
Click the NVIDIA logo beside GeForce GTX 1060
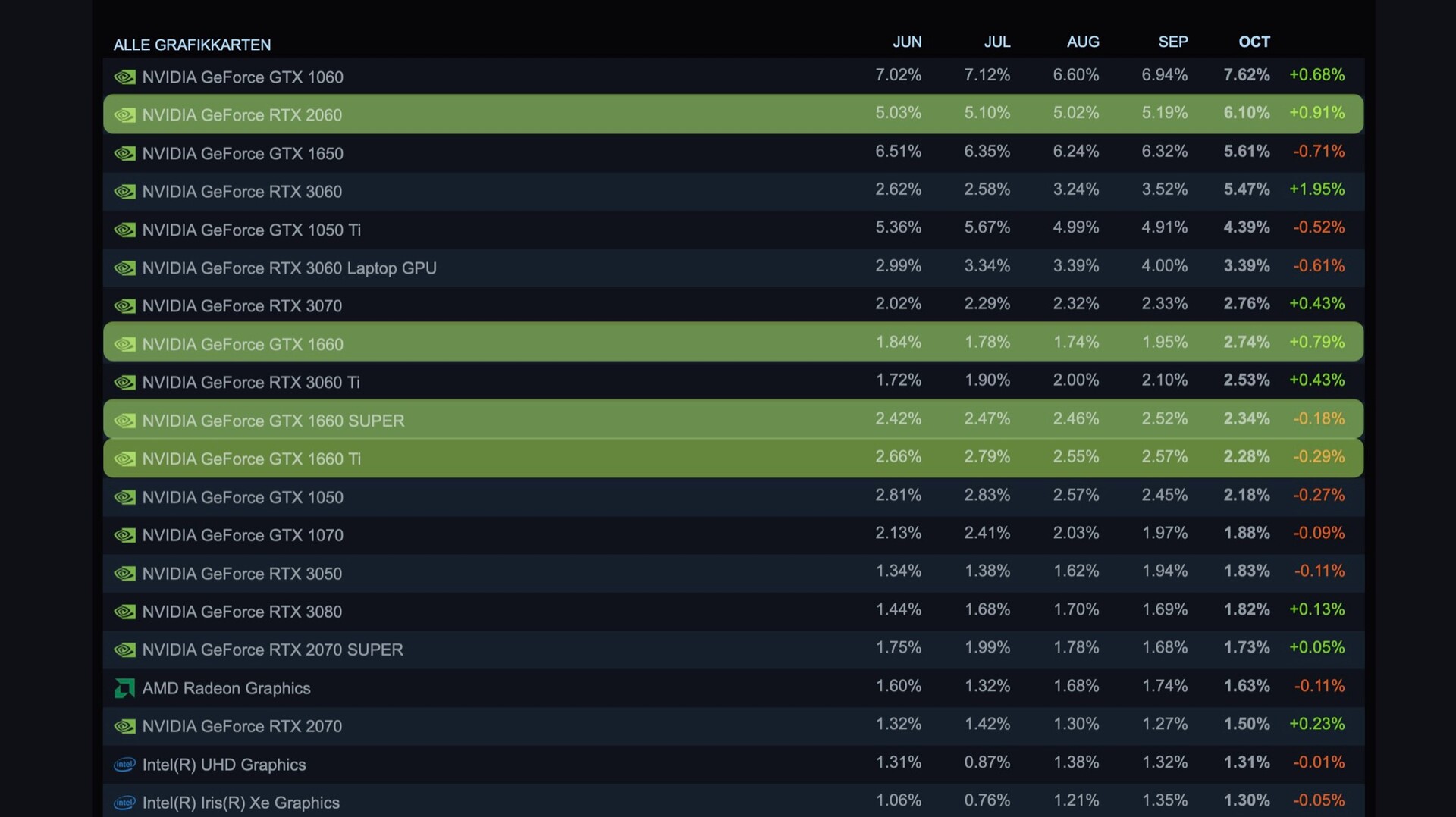click(124, 77)
